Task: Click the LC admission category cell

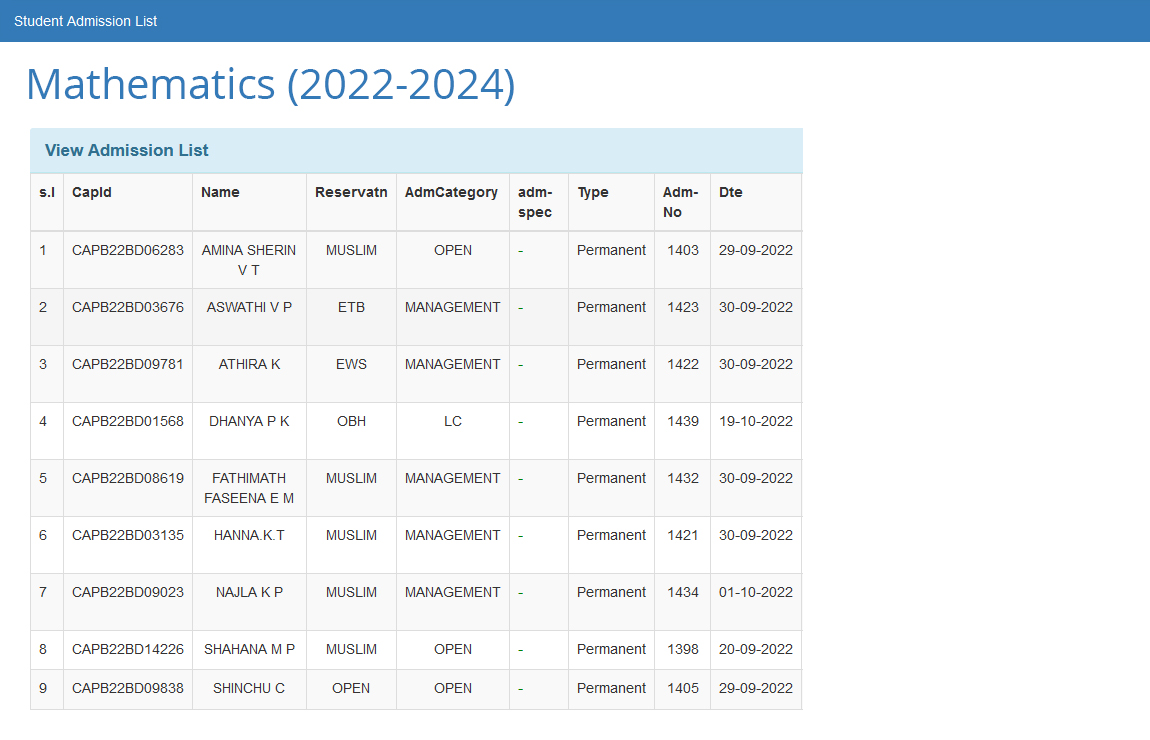Action: (x=453, y=421)
